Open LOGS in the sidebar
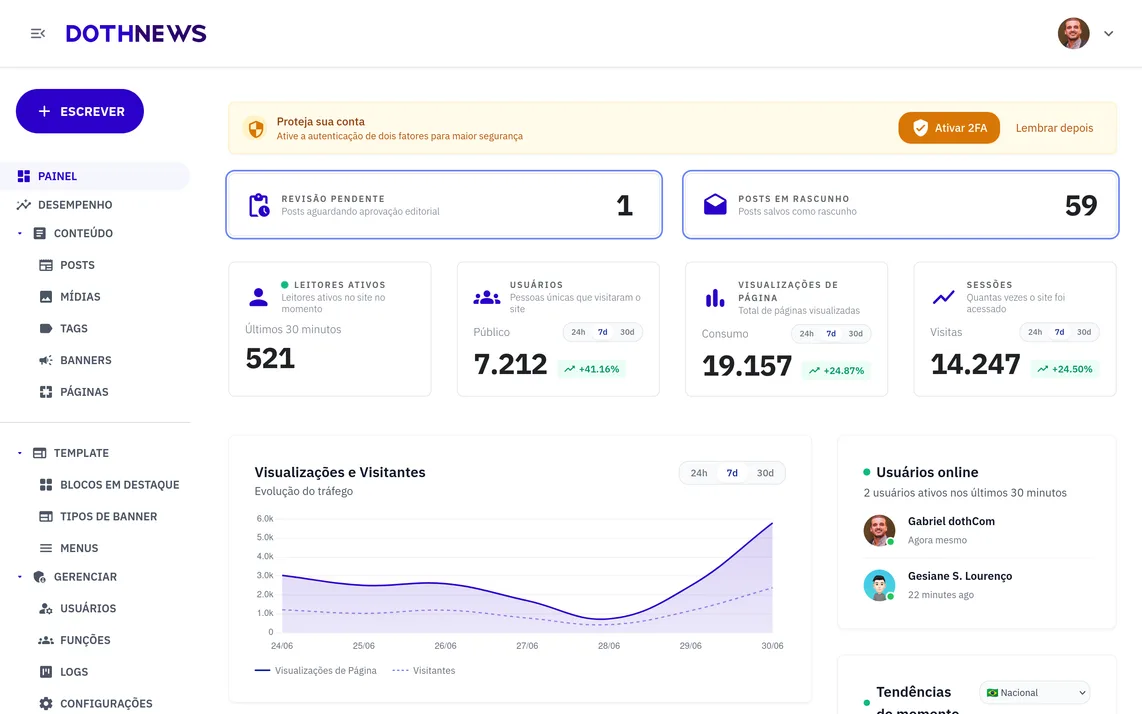 74,672
